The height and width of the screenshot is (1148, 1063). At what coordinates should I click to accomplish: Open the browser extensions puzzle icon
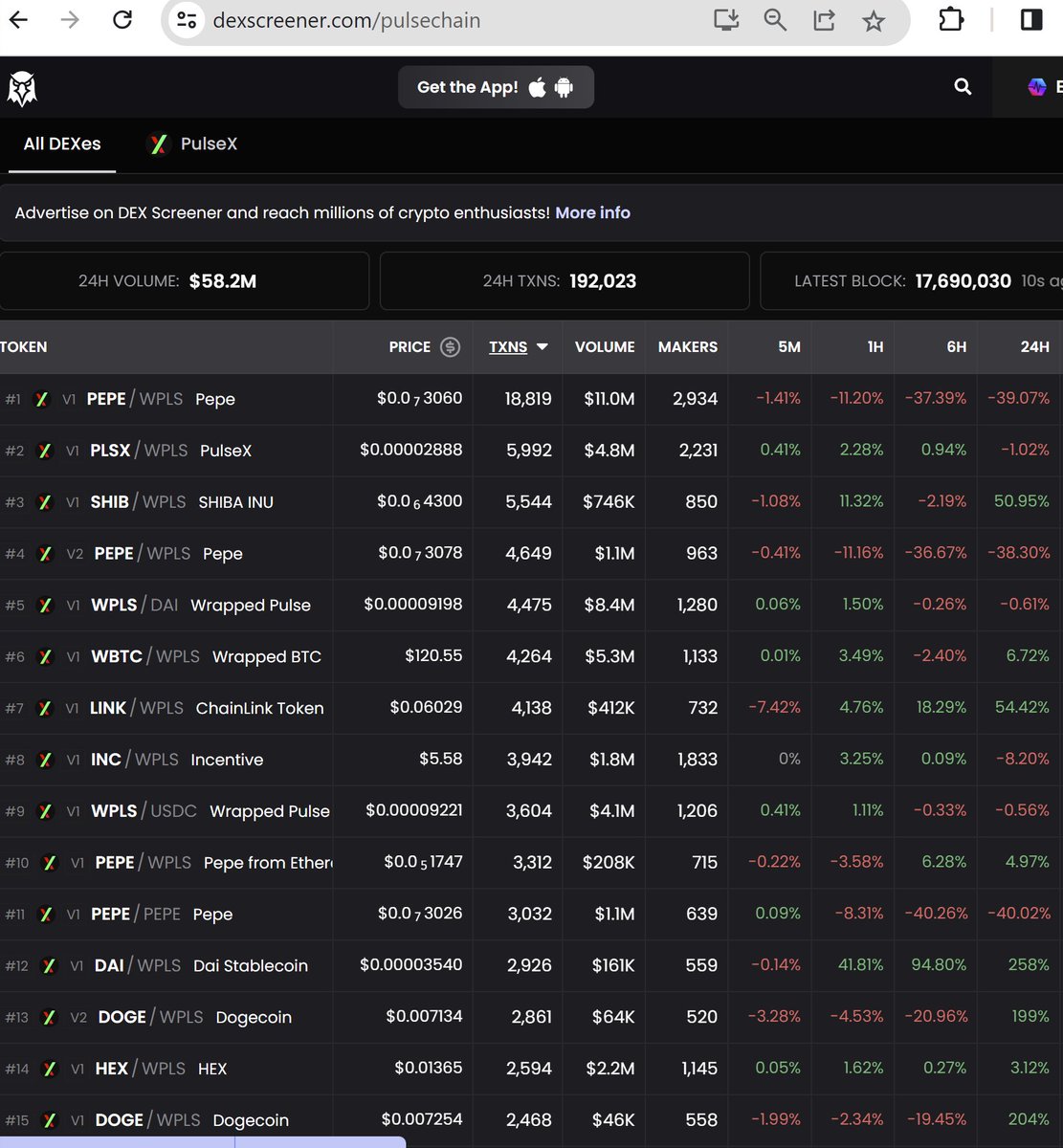pos(951,19)
